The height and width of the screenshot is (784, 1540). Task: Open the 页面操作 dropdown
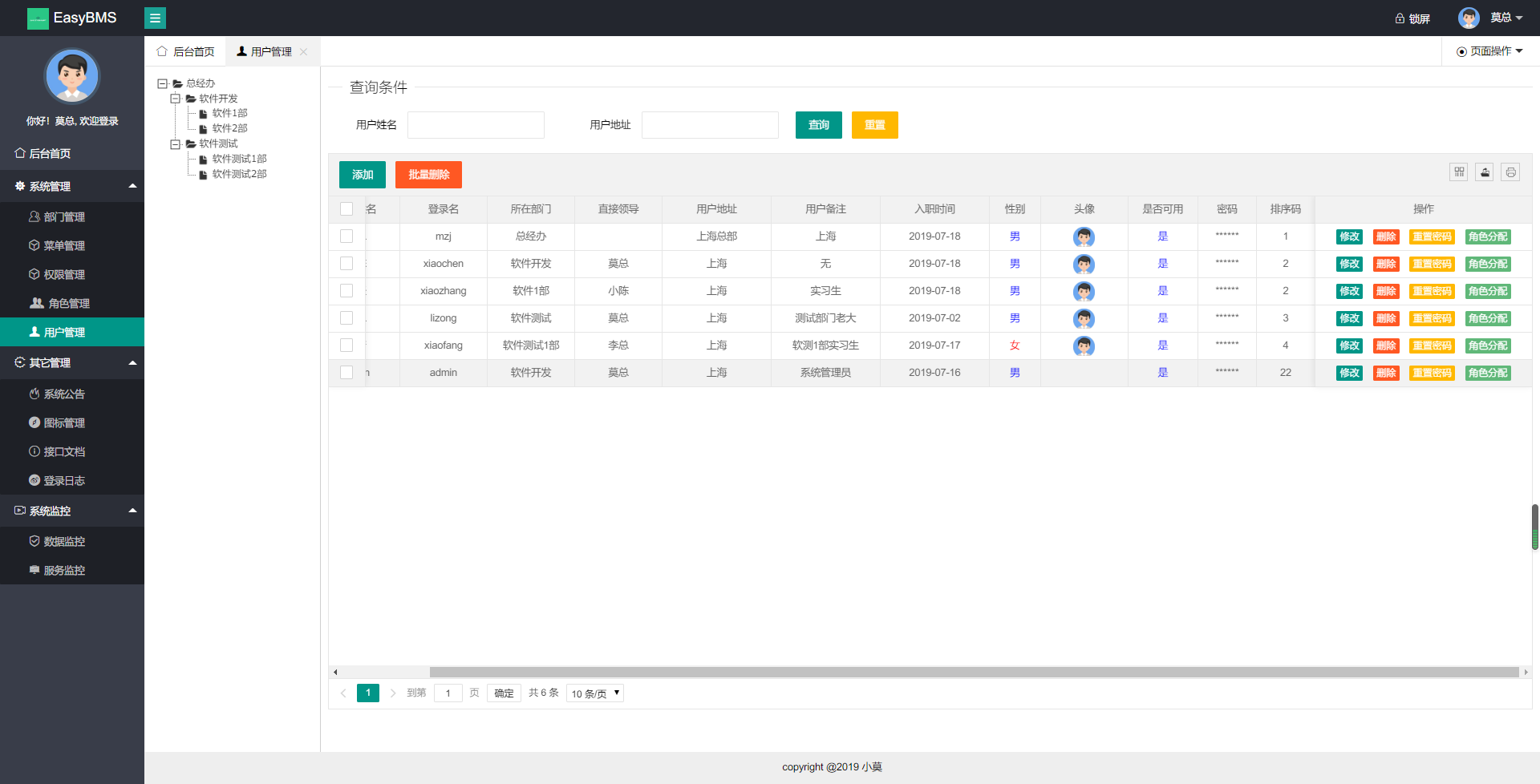(x=1489, y=51)
